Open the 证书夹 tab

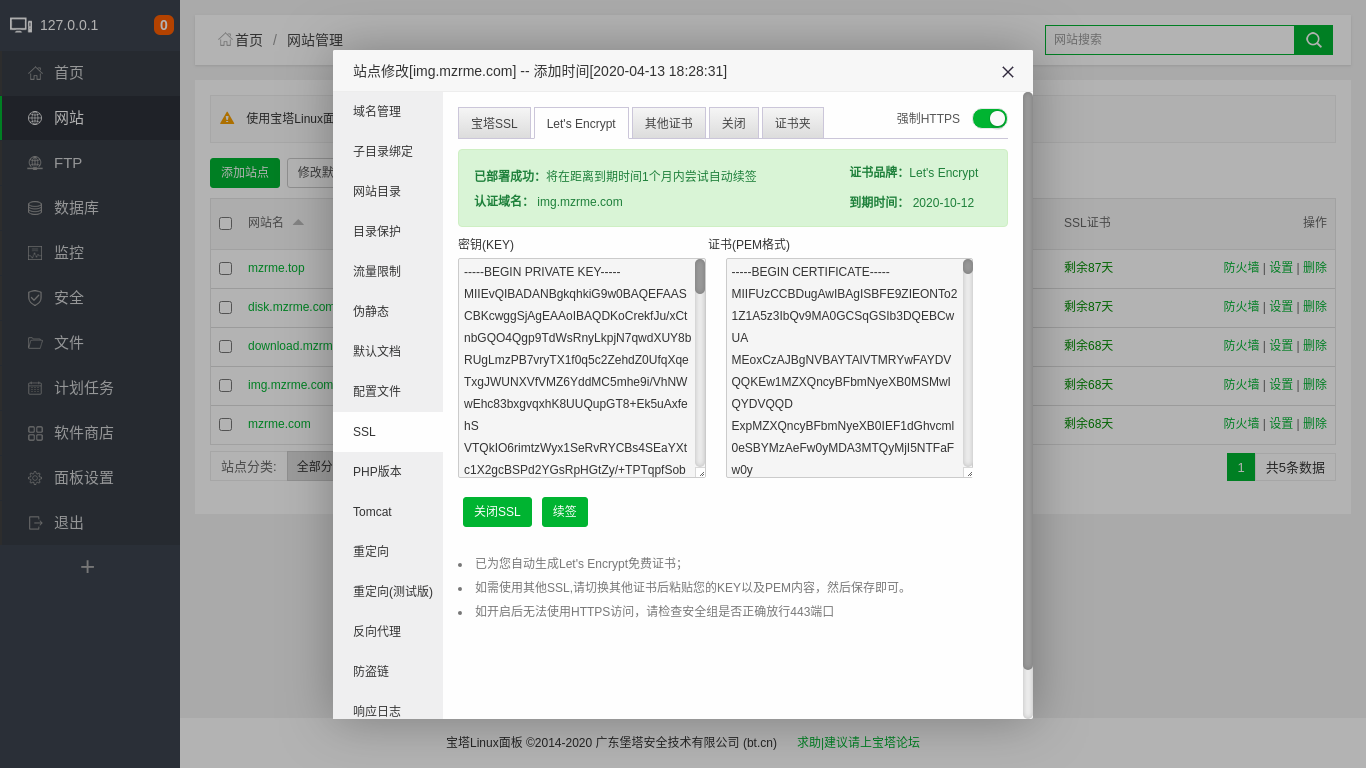pos(792,123)
